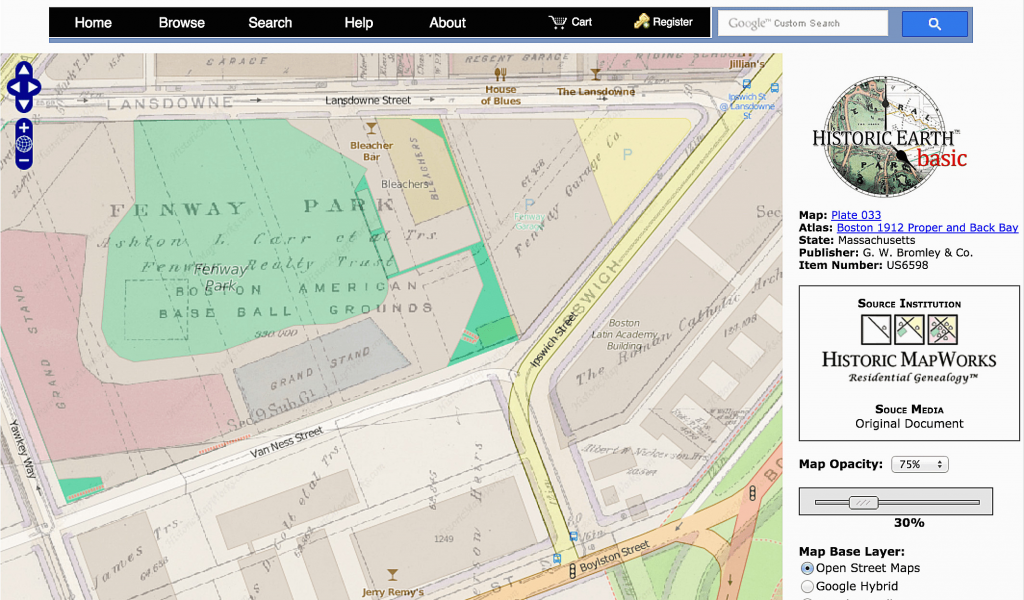The width and height of the screenshot is (1024, 600).
Task: Click the Historic Earth basic logo
Action: pyautogui.click(x=890, y=137)
